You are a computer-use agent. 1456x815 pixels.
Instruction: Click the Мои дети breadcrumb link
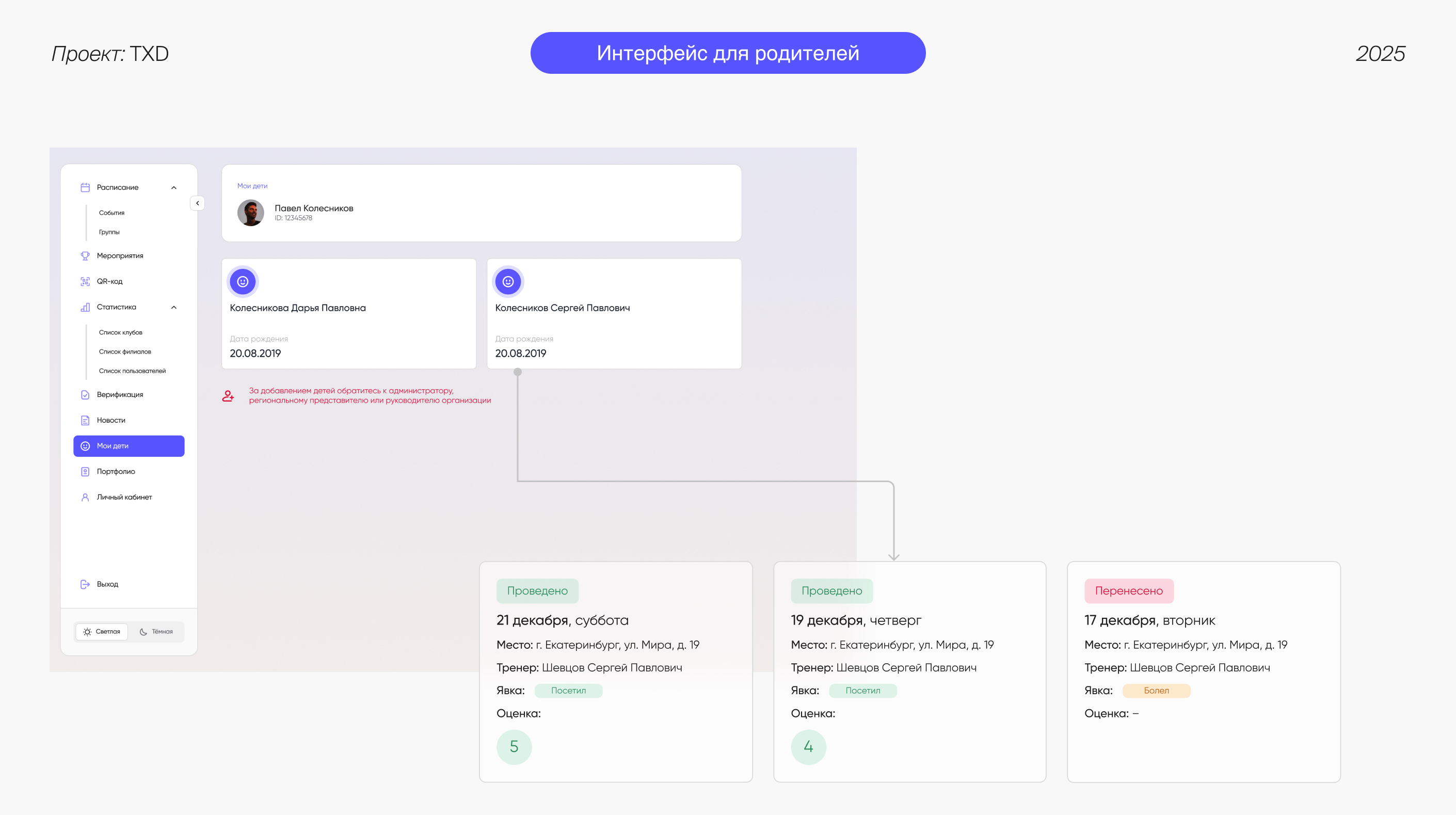252,186
